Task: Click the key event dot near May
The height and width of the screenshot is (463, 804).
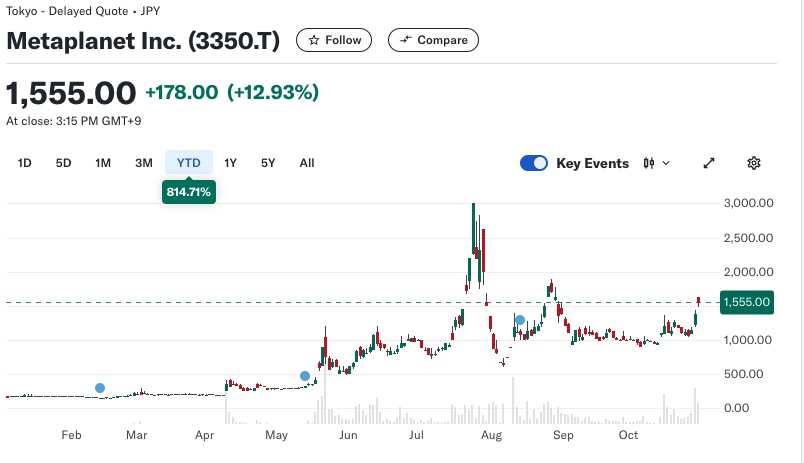Action: coord(305,376)
